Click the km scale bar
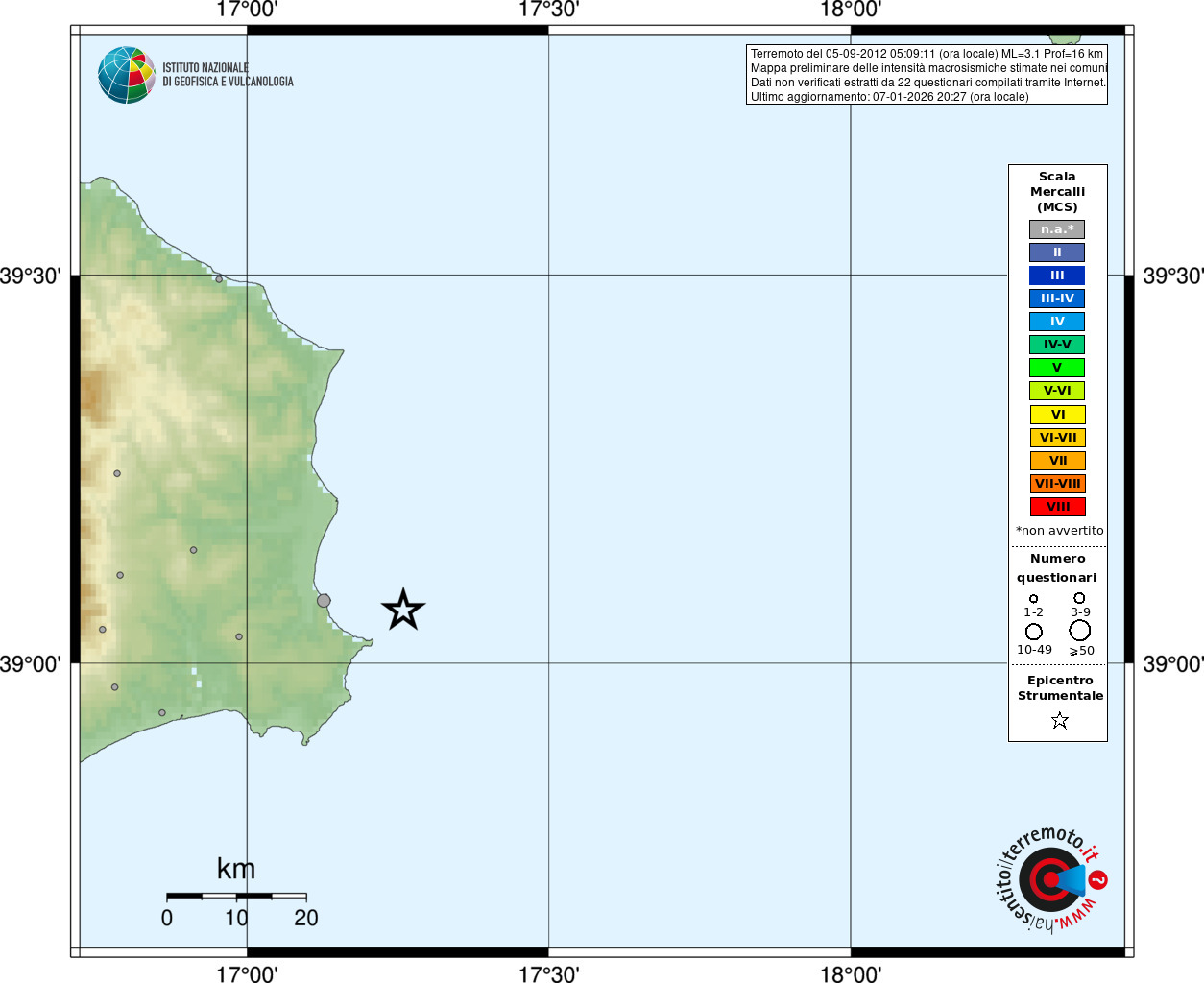 click(x=236, y=896)
